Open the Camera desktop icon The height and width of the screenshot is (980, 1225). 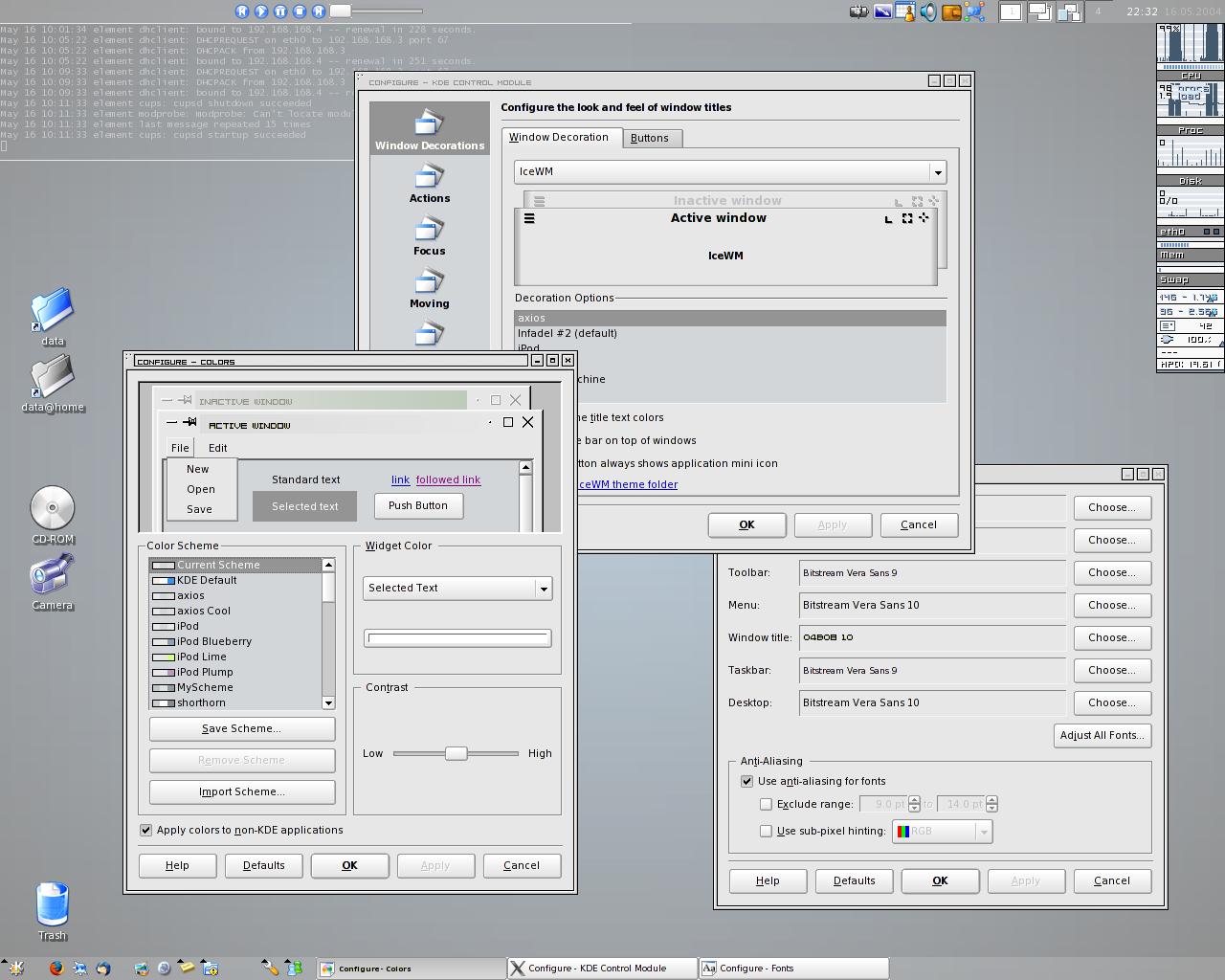pos(53,582)
